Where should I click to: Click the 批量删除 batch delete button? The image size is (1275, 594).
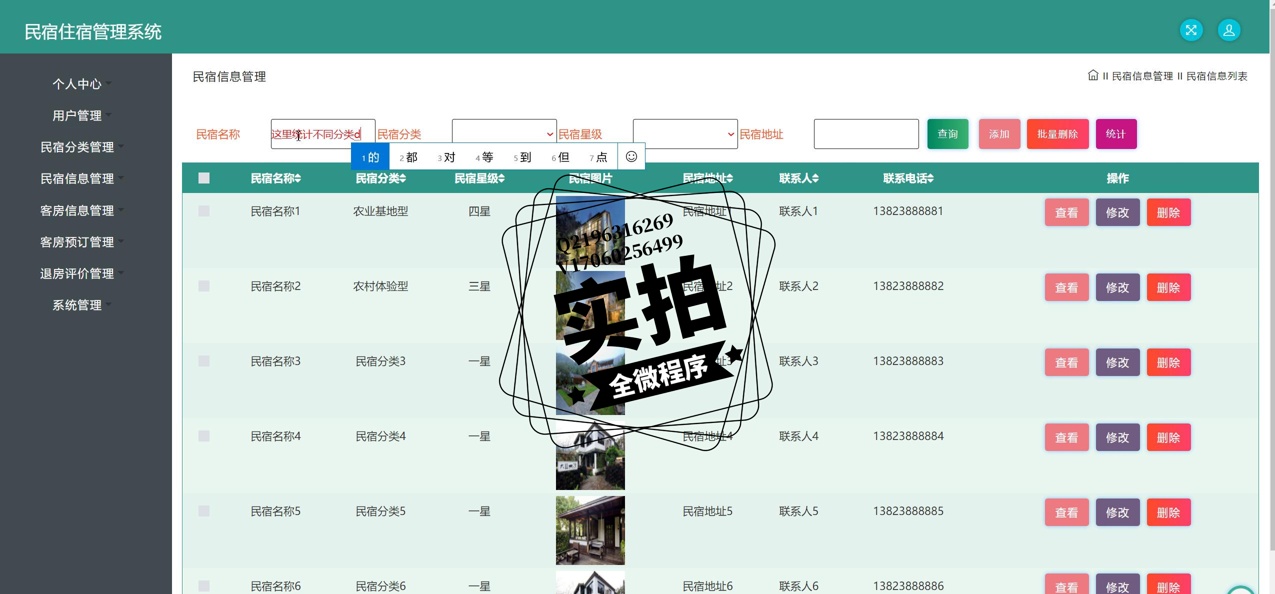pyautogui.click(x=1058, y=134)
